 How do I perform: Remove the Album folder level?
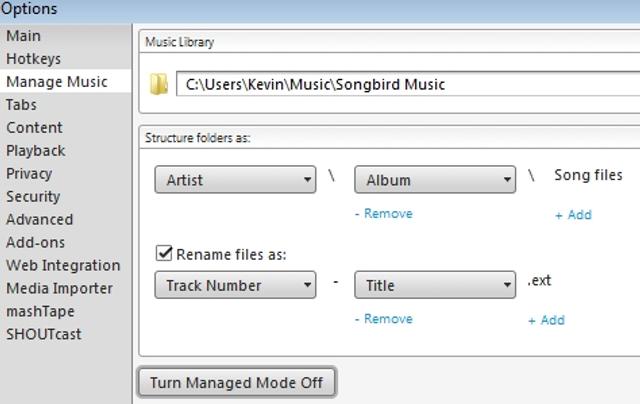click(383, 213)
